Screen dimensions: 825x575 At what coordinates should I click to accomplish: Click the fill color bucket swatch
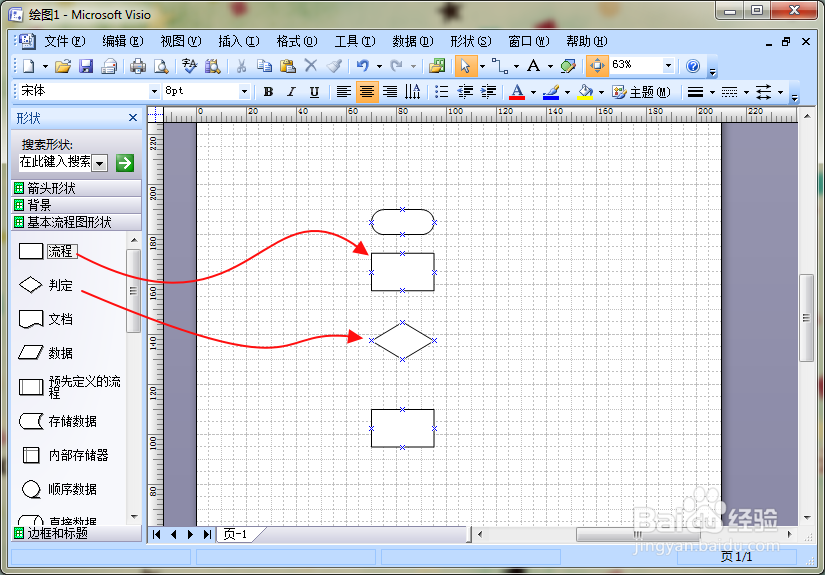(x=585, y=92)
